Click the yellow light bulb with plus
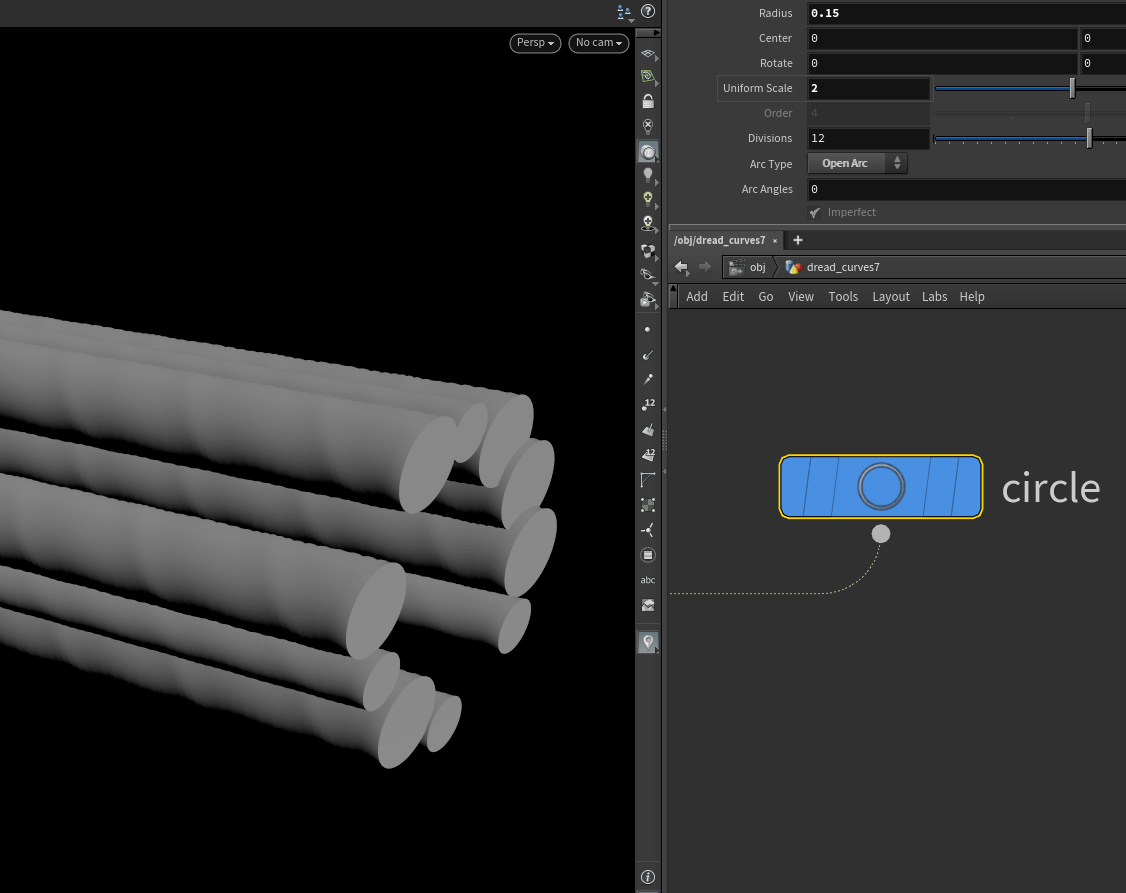 (x=648, y=199)
